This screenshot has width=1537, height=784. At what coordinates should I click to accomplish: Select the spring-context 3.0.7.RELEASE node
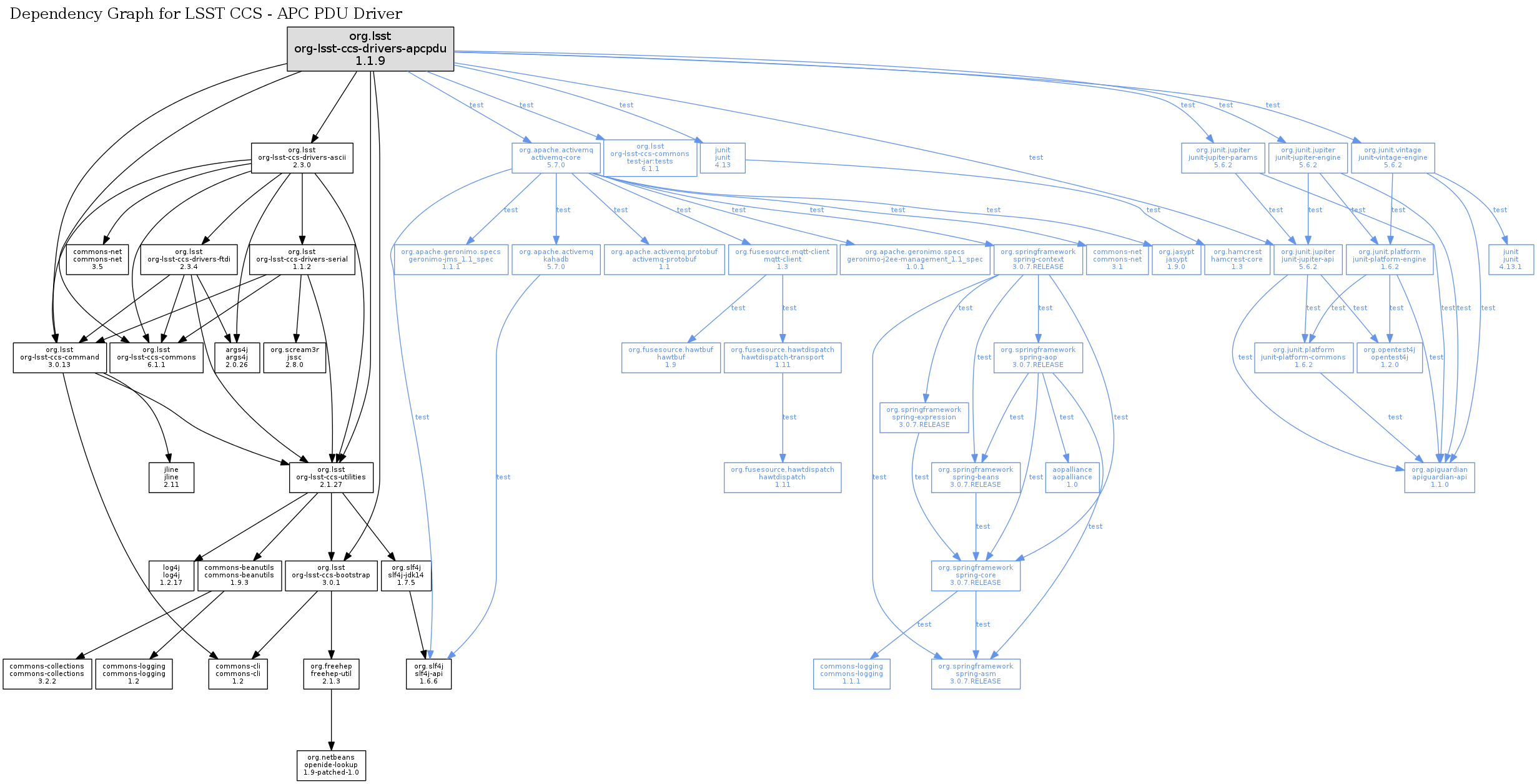pos(1038,260)
